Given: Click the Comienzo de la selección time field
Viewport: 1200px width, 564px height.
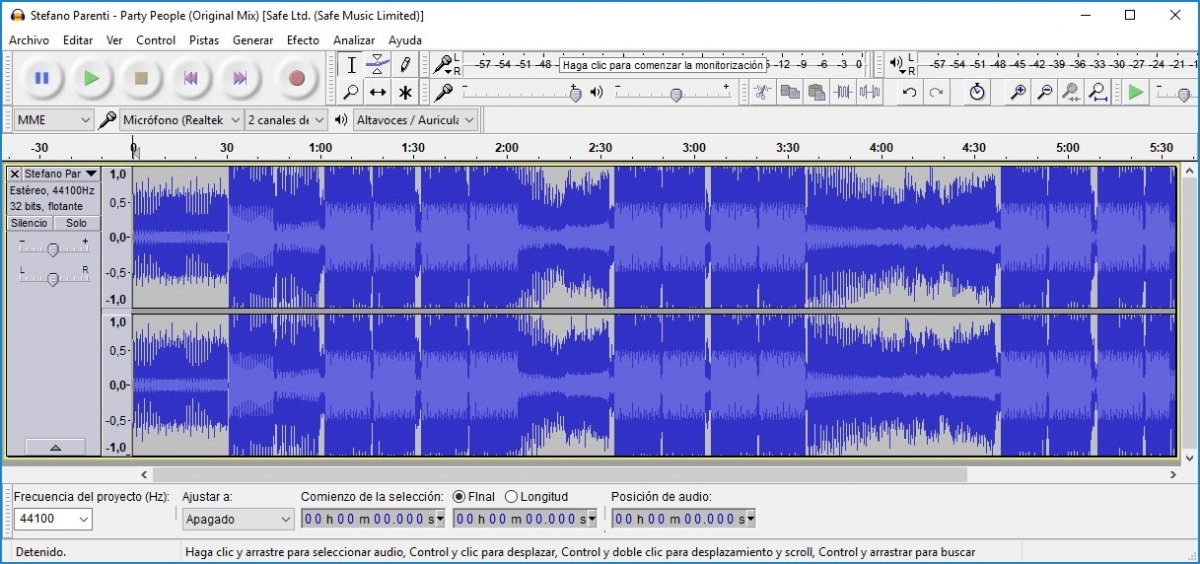Looking at the screenshot, I should pos(373,519).
